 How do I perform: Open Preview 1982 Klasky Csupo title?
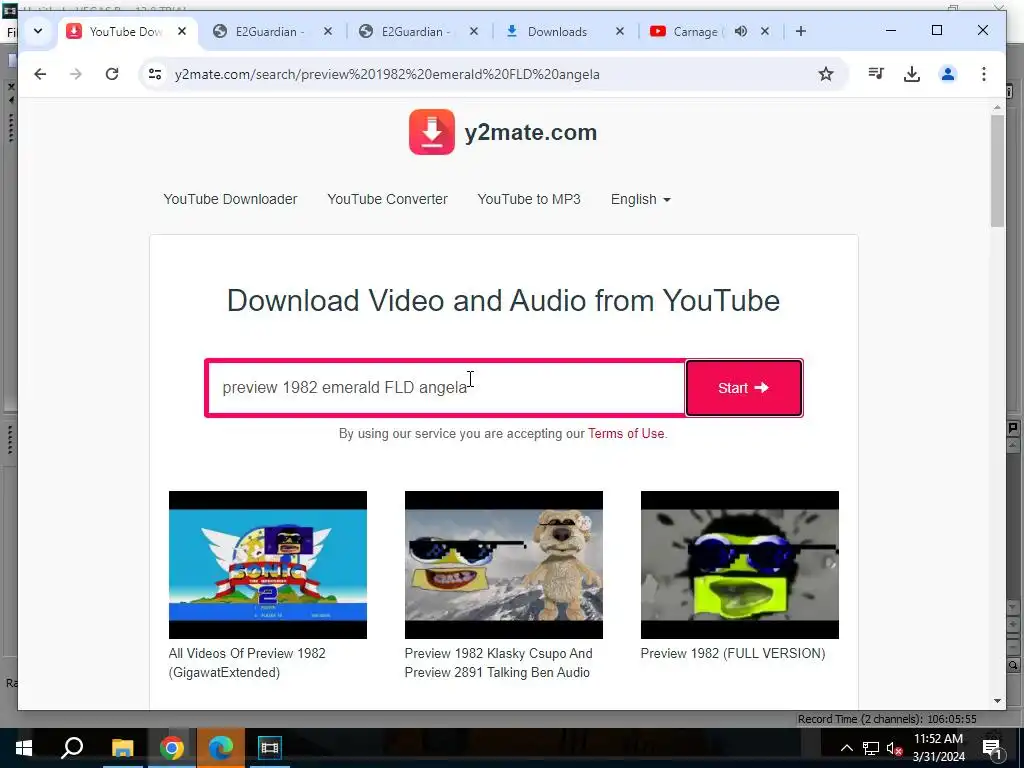point(498,663)
